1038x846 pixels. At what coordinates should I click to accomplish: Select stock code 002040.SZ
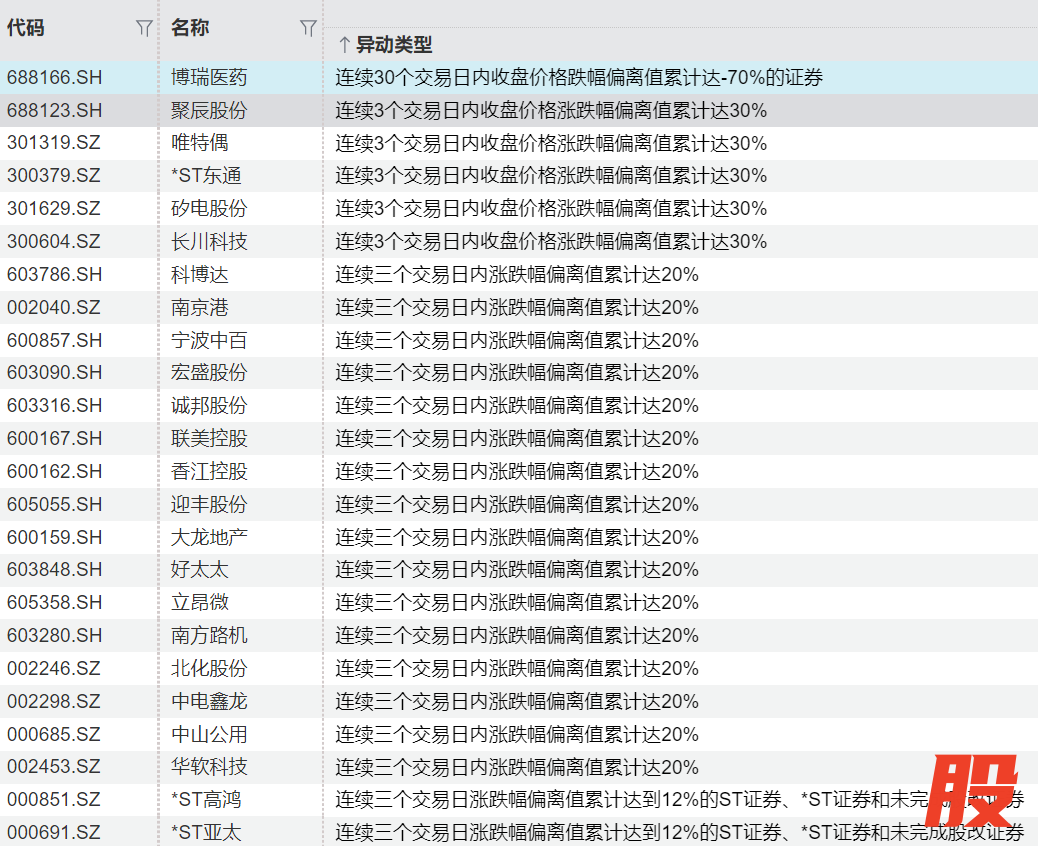pyautogui.click(x=54, y=307)
